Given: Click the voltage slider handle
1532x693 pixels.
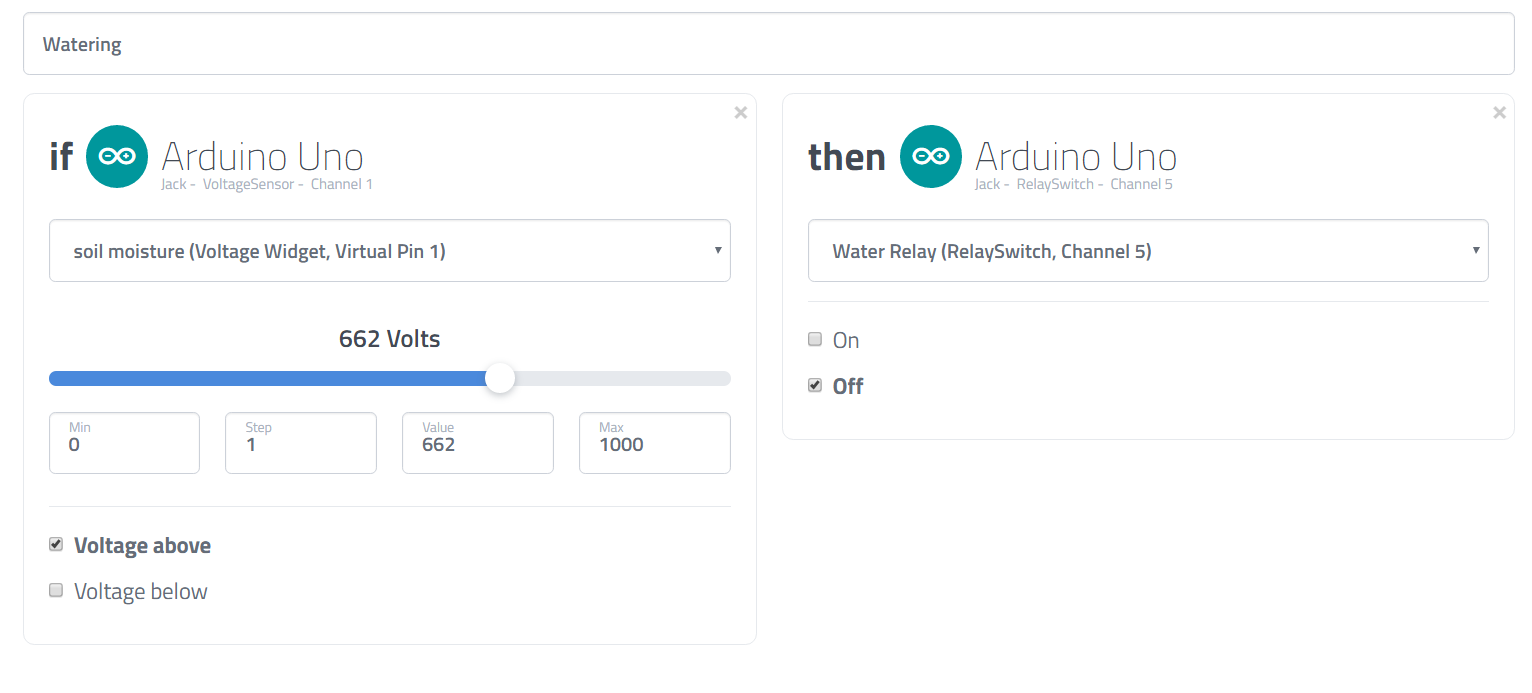Looking at the screenshot, I should (x=500, y=378).
